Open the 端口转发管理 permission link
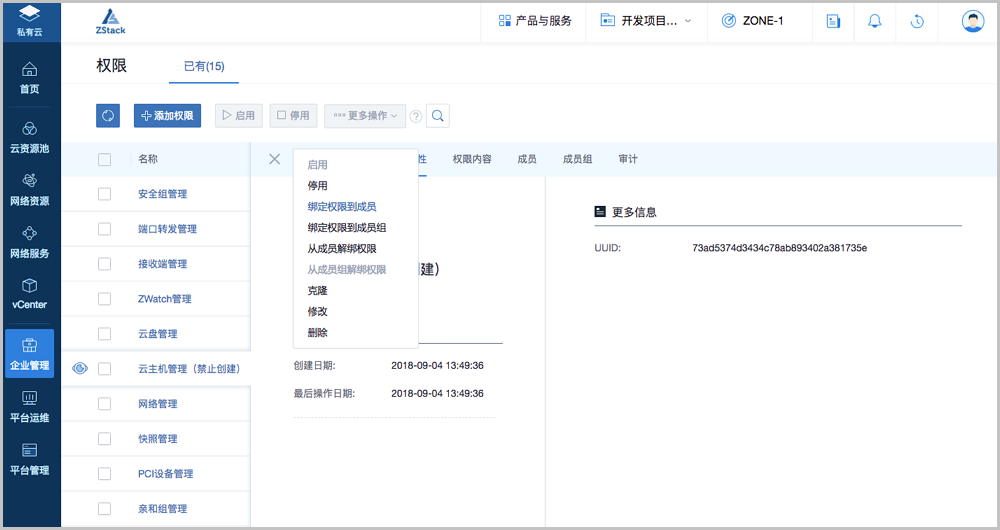 [167, 229]
